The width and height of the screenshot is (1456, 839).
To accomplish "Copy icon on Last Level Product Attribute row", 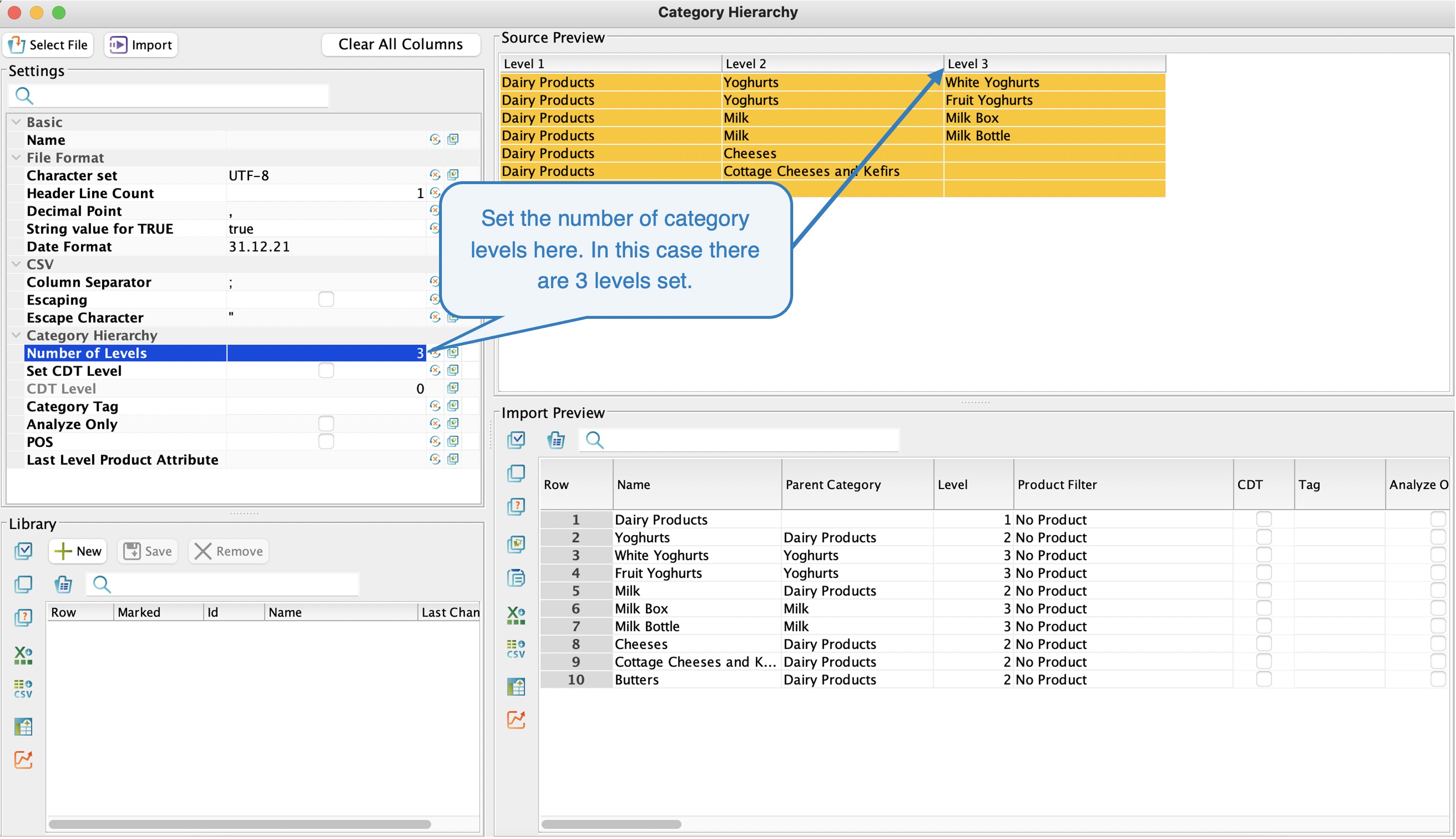I will (453, 459).
